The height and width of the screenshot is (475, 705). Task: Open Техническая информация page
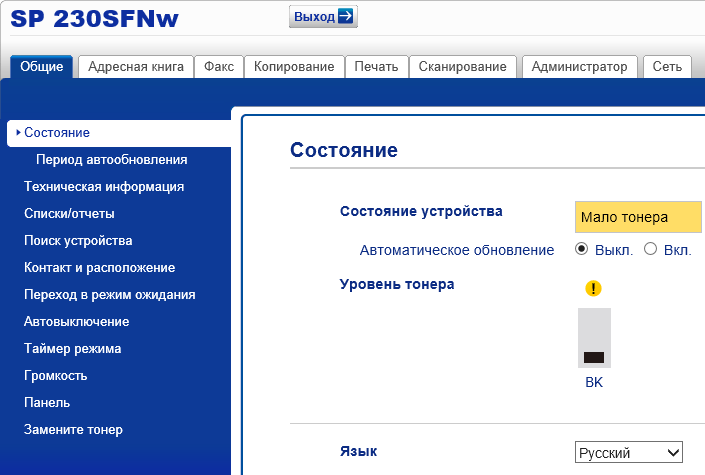coord(104,187)
